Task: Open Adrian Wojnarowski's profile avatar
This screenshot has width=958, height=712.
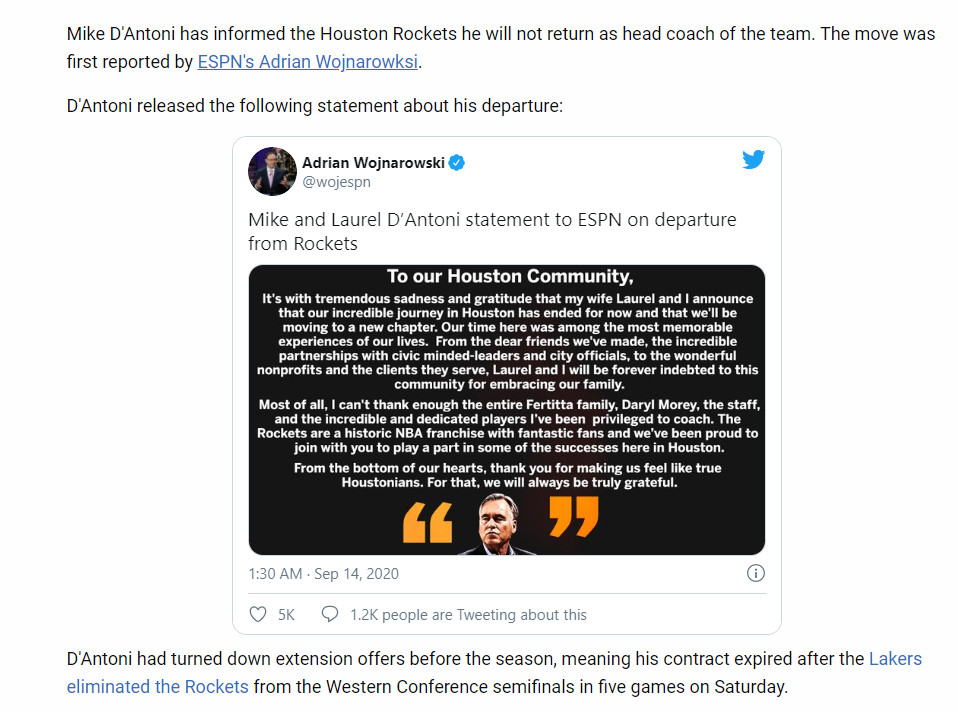Action: (x=272, y=171)
